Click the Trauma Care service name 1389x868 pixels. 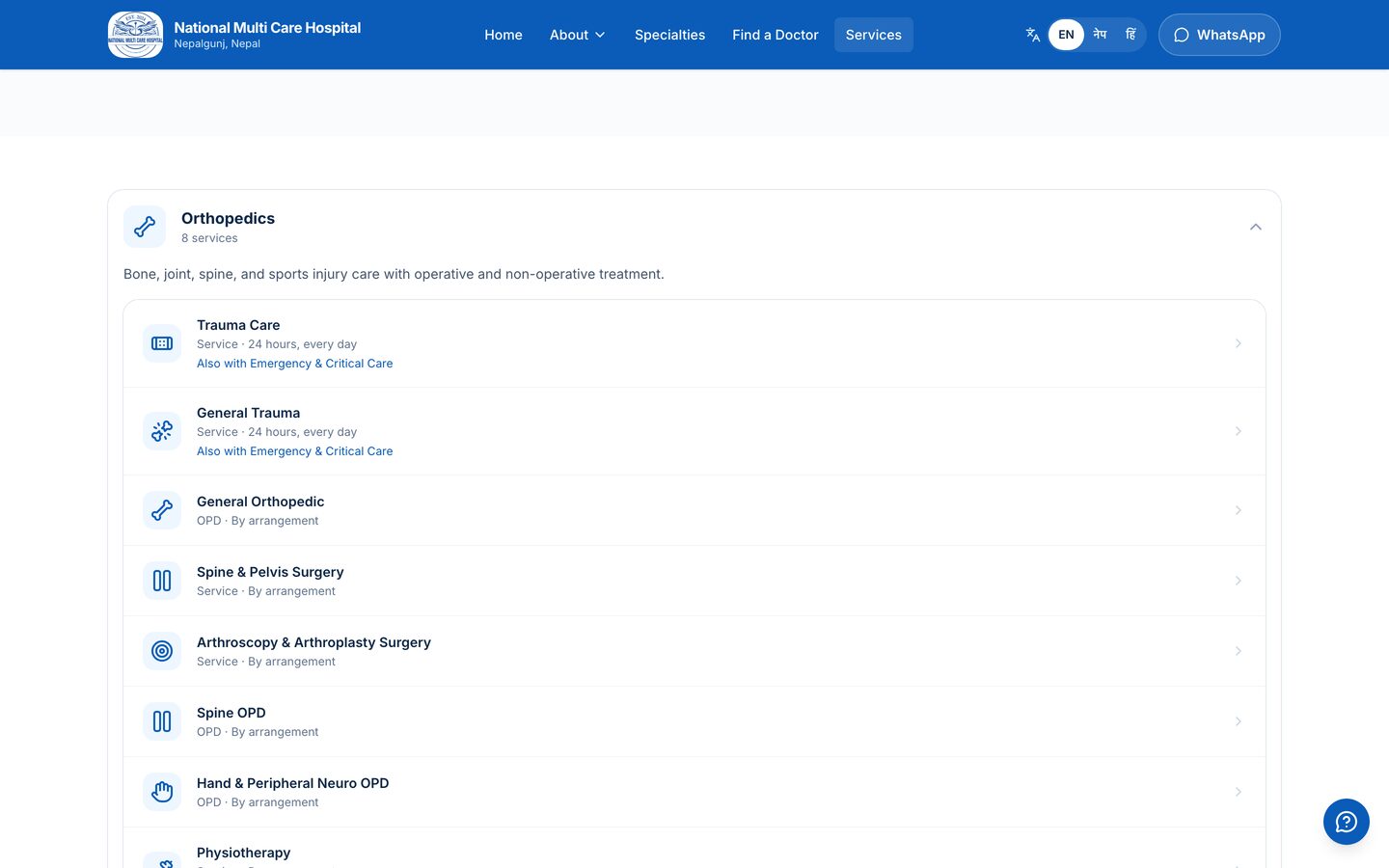[x=238, y=325]
